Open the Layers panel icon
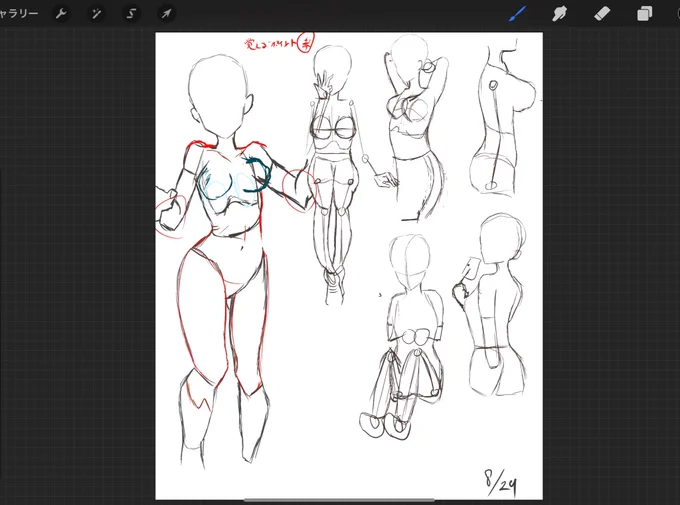 (644, 13)
